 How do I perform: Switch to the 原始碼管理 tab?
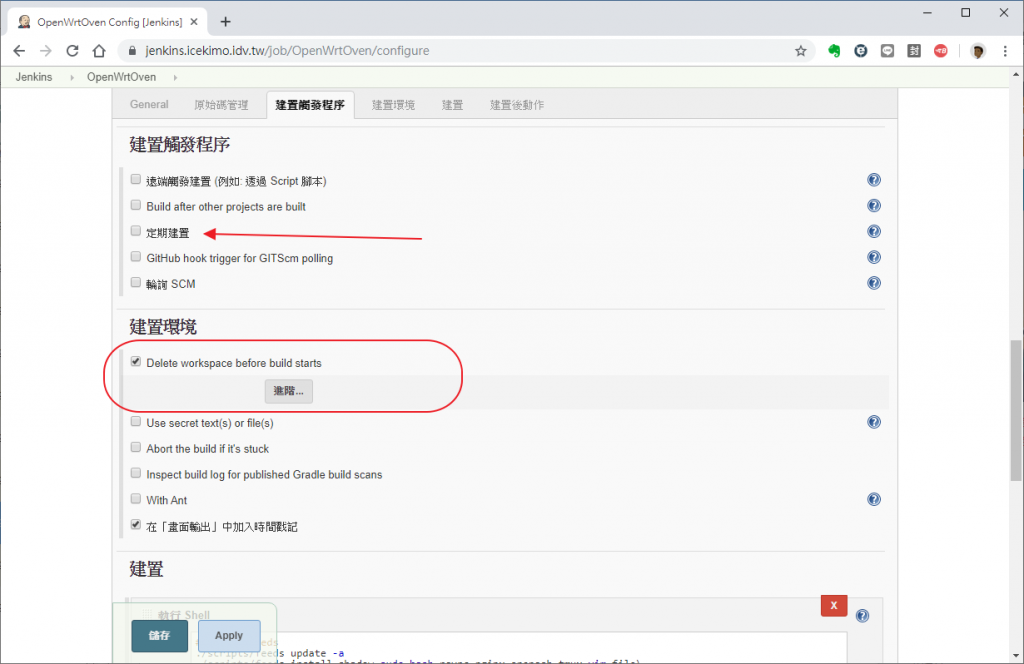[x=221, y=104]
